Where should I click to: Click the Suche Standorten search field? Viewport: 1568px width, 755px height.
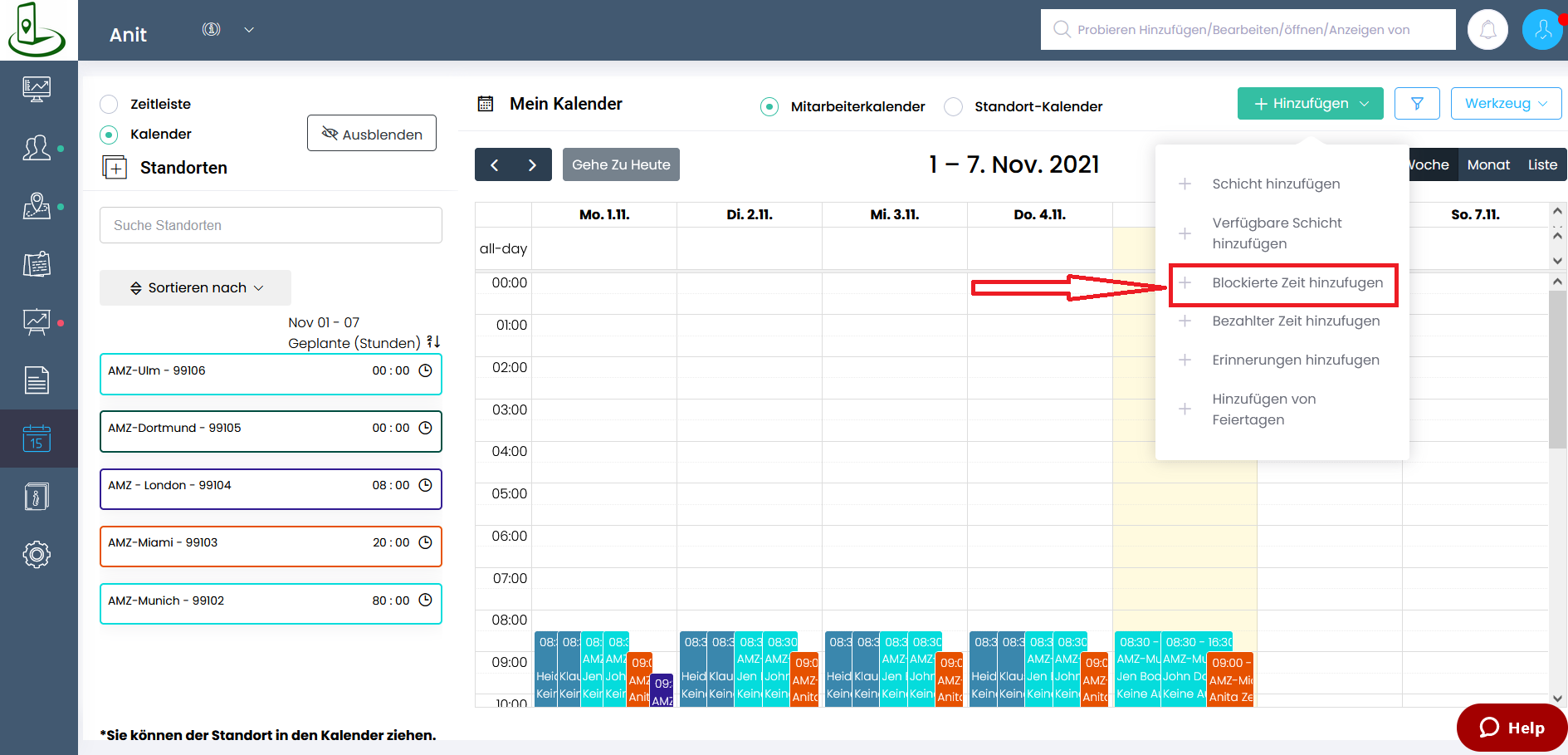271,225
